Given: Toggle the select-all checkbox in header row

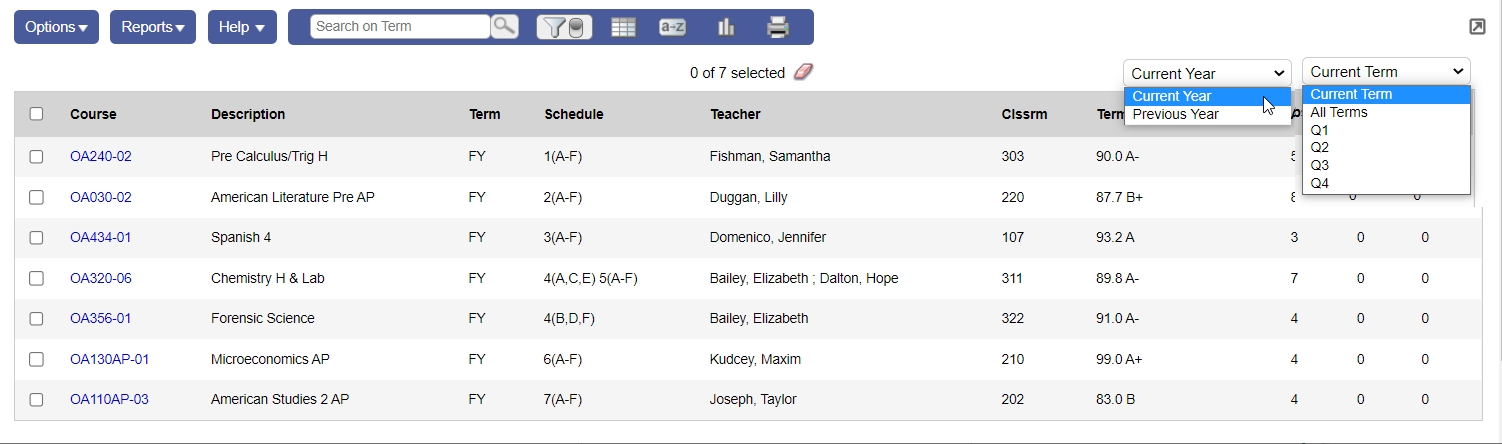Looking at the screenshot, I should point(37,114).
